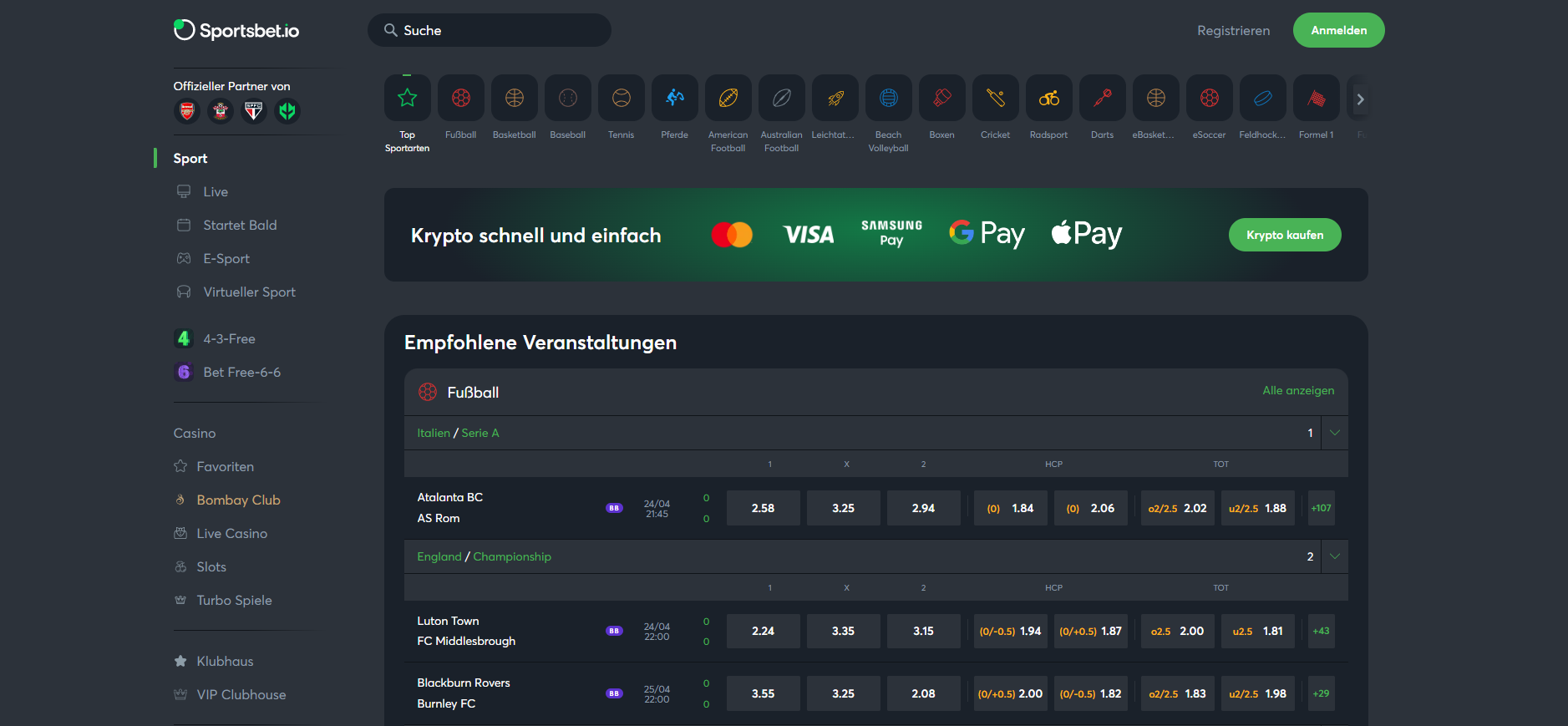Select the Feldhockey icon
The image size is (1568, 726).
(x=1263, y=99)
